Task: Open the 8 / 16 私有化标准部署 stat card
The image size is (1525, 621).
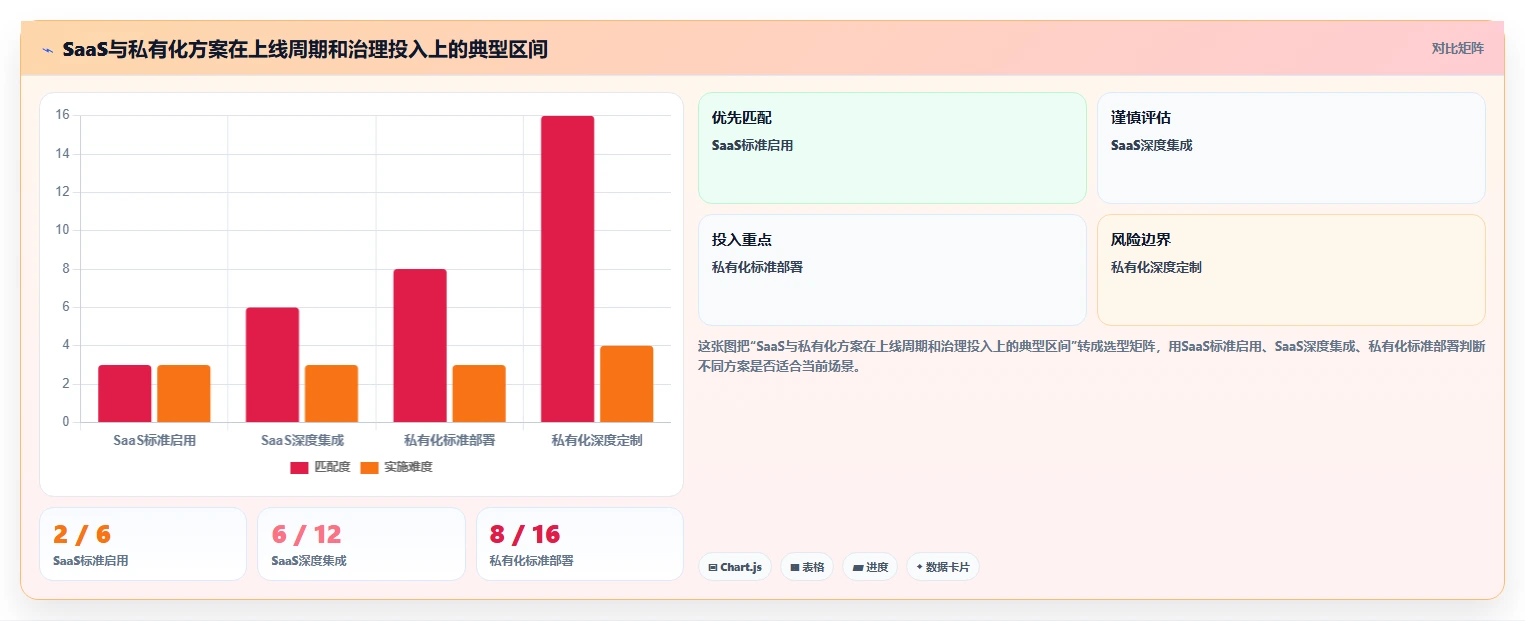Action: point(580,544)
